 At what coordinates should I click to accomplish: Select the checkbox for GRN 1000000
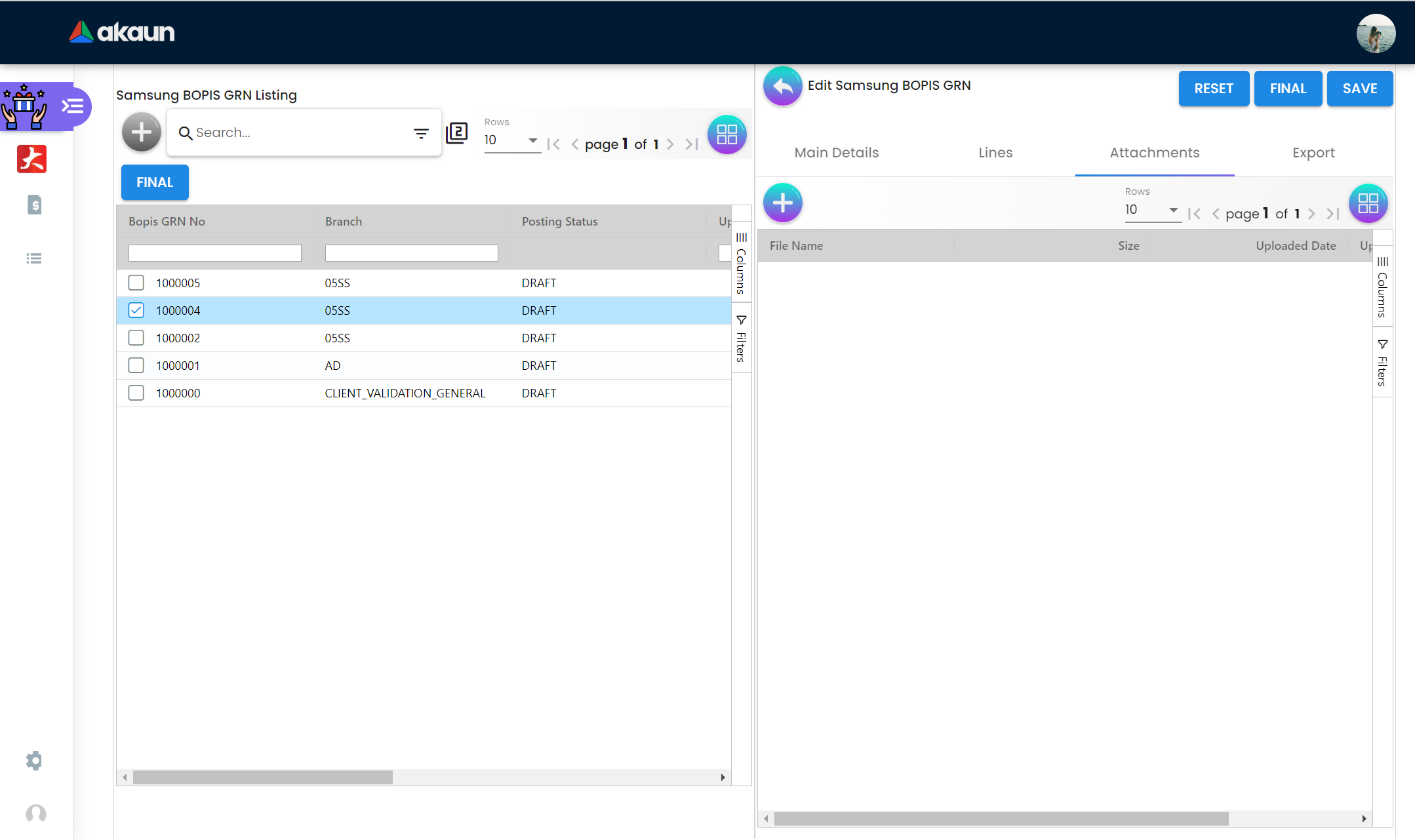[136, 393]
